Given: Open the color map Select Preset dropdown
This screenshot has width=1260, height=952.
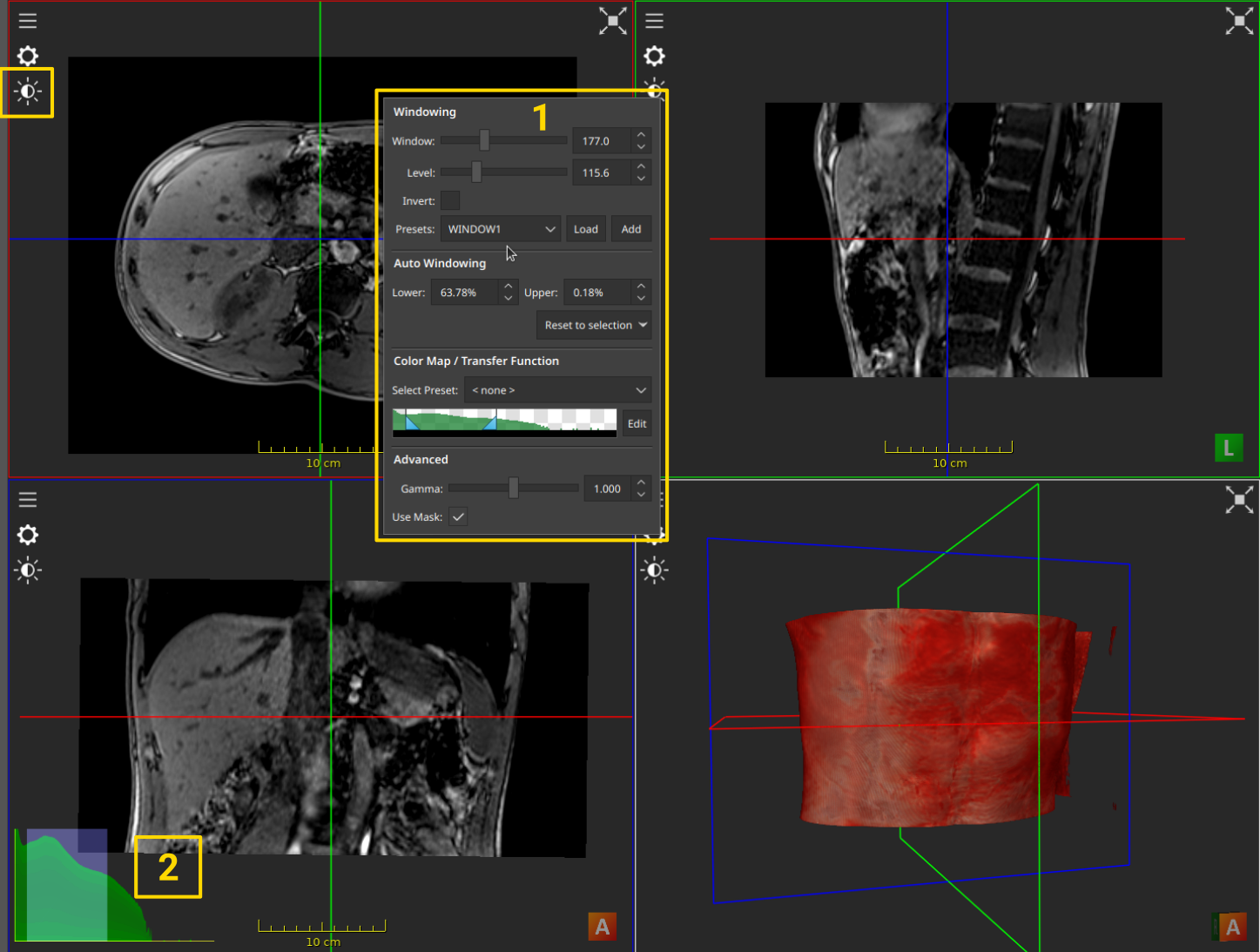Looking at the screenshot, I should click(558, 390).
